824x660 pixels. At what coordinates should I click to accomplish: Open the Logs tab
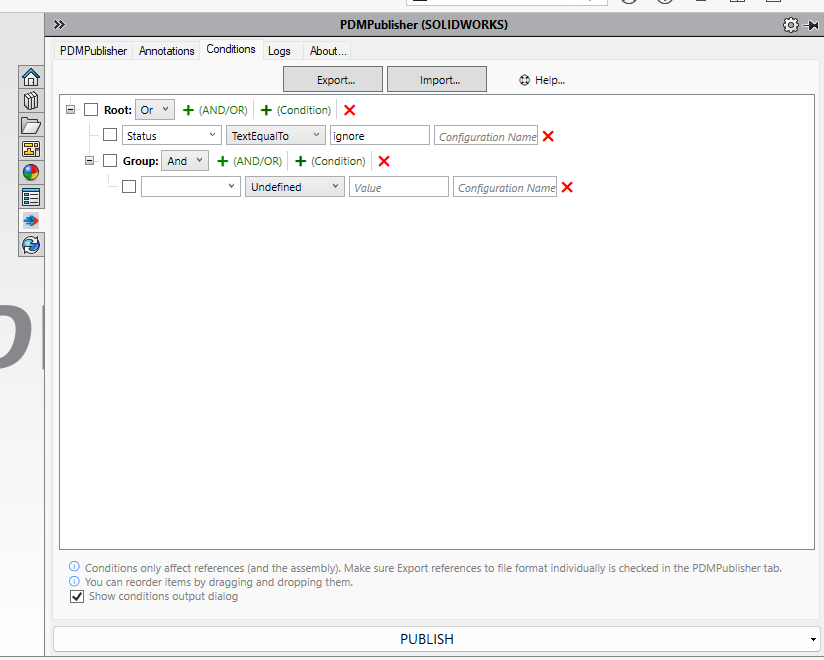point(279,50)
